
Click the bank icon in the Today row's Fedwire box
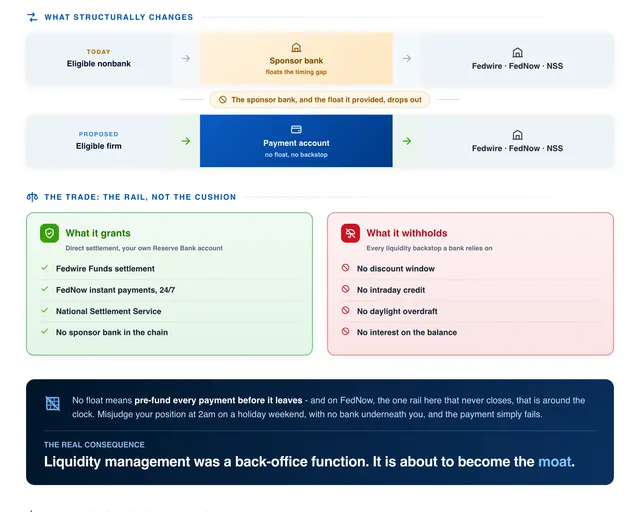517,53
